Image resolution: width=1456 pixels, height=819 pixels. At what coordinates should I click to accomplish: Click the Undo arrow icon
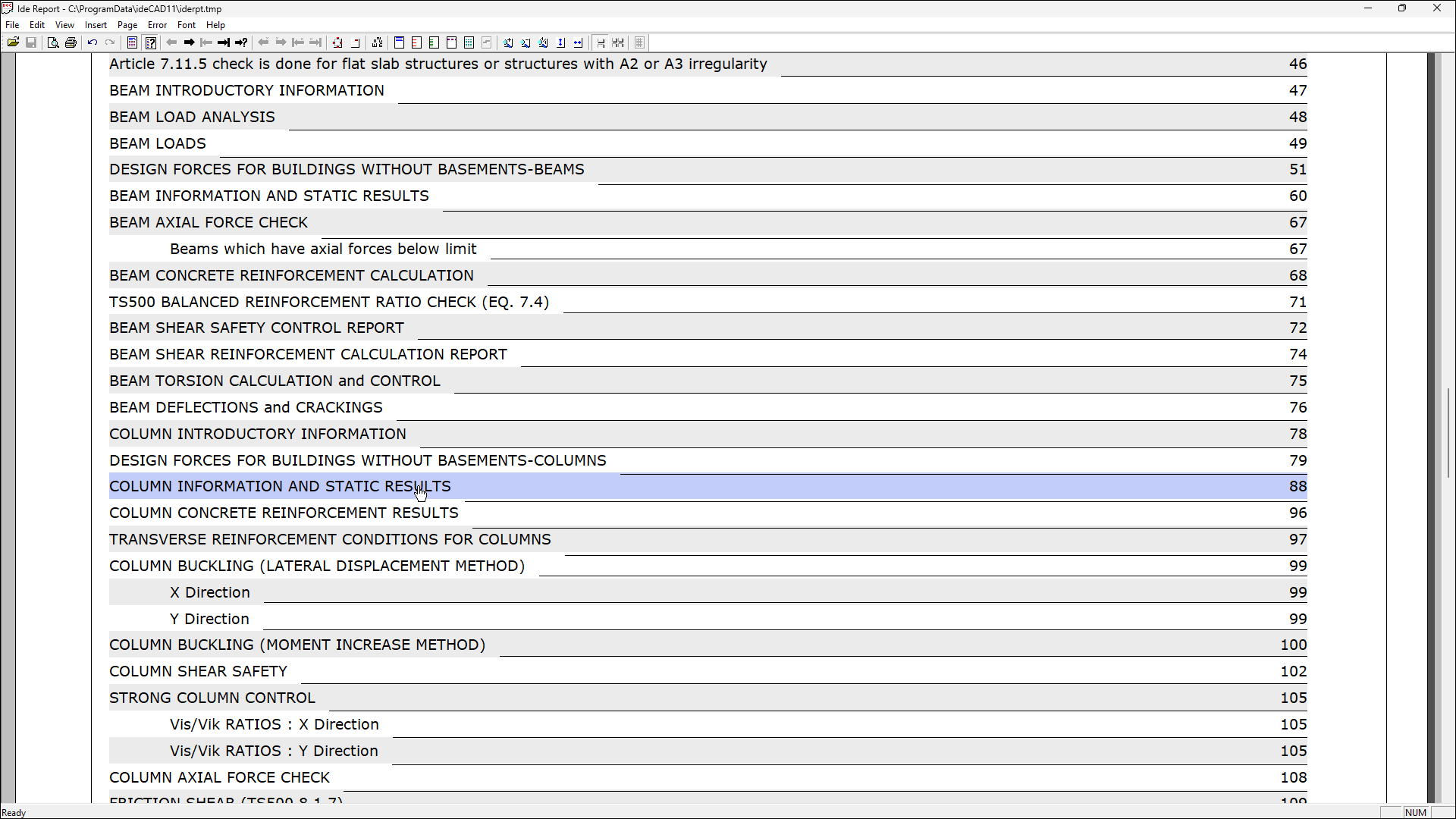[x=93, y=42]
